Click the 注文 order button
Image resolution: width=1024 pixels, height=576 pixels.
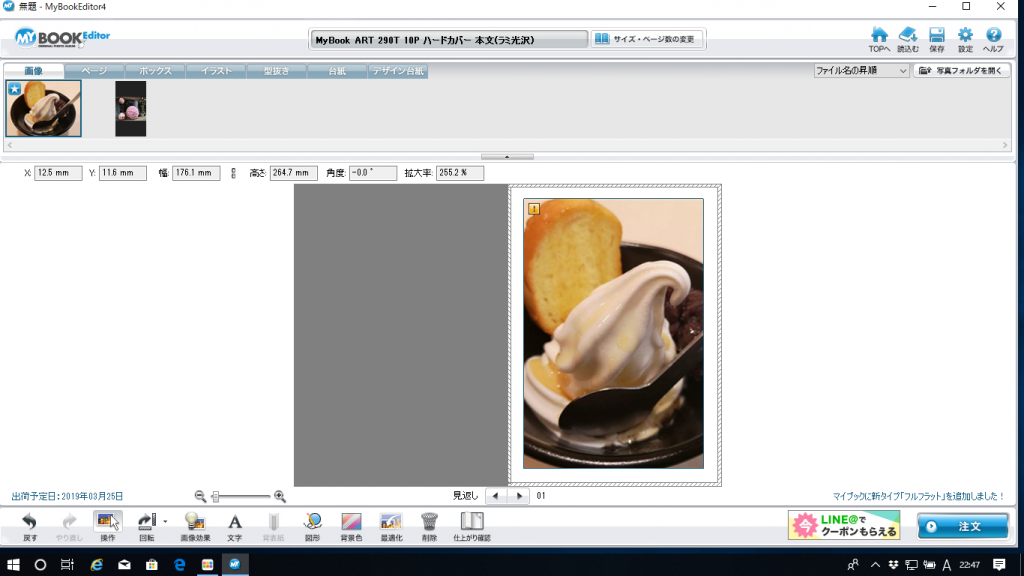[962, 526]
